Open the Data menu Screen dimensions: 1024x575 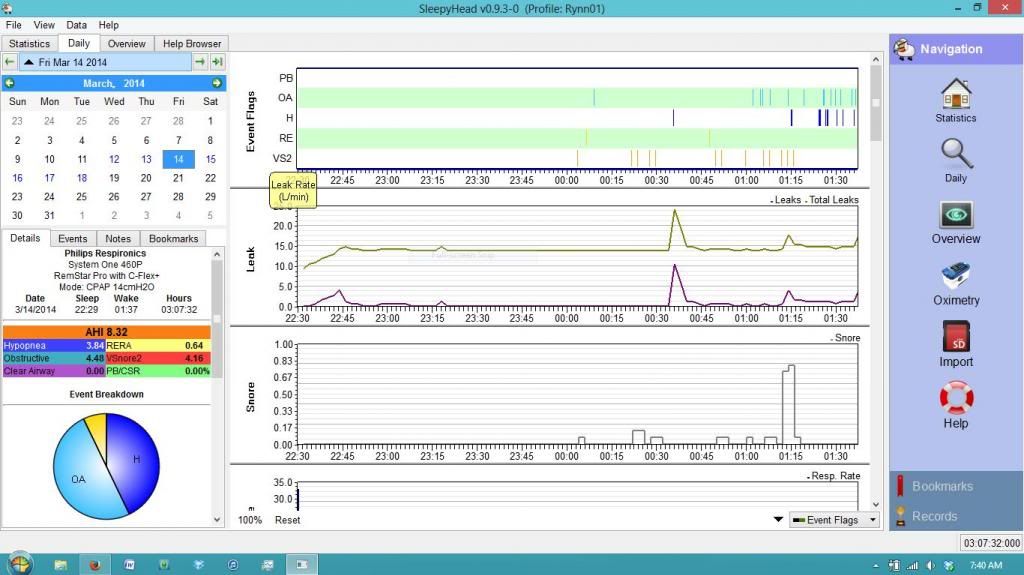[76, 25]
